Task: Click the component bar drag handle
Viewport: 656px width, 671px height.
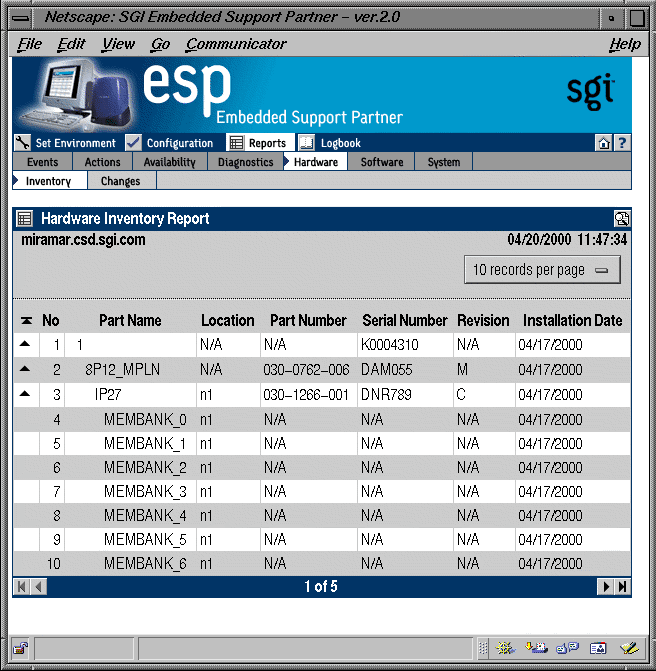Action: [483, 649]
